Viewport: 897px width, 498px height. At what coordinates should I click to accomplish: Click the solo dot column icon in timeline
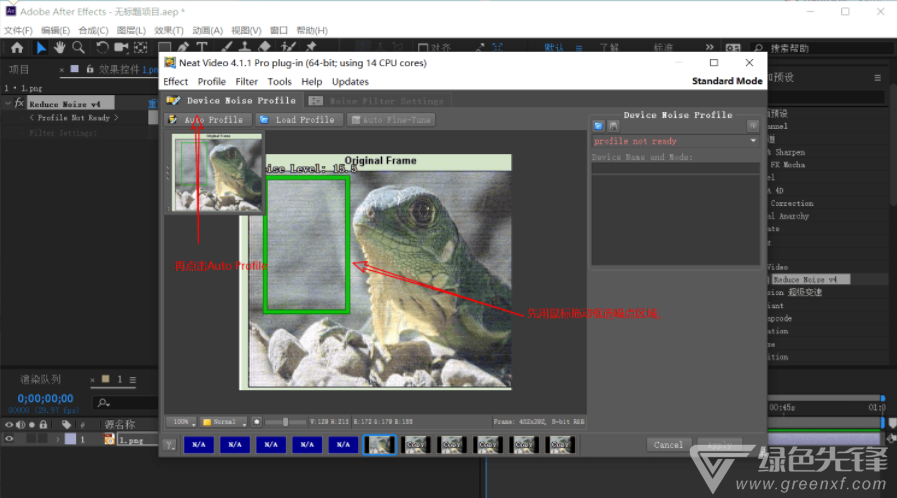[x=32, y=425]
